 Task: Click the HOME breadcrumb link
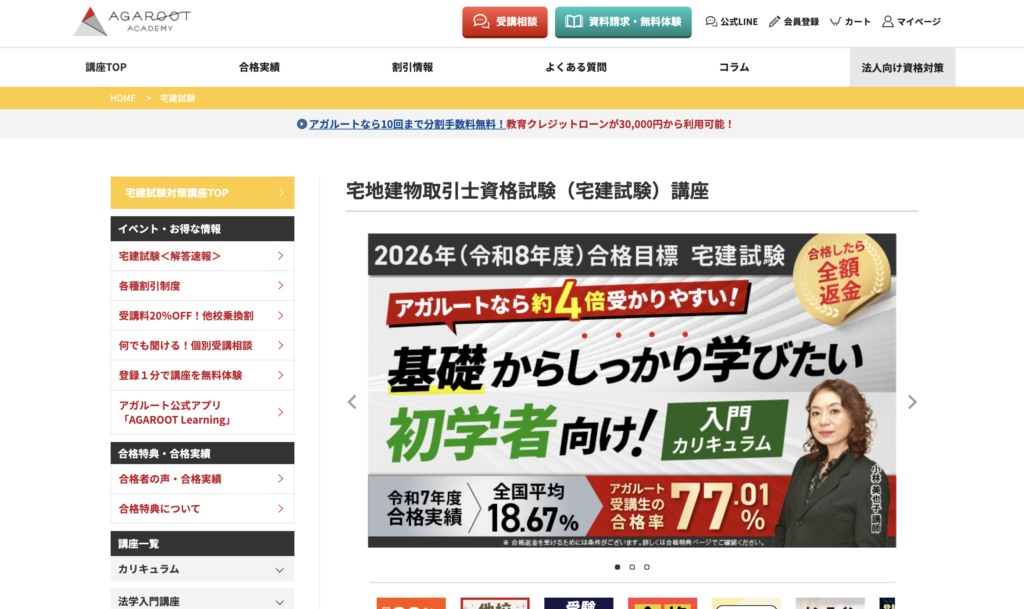click(122, 98)
